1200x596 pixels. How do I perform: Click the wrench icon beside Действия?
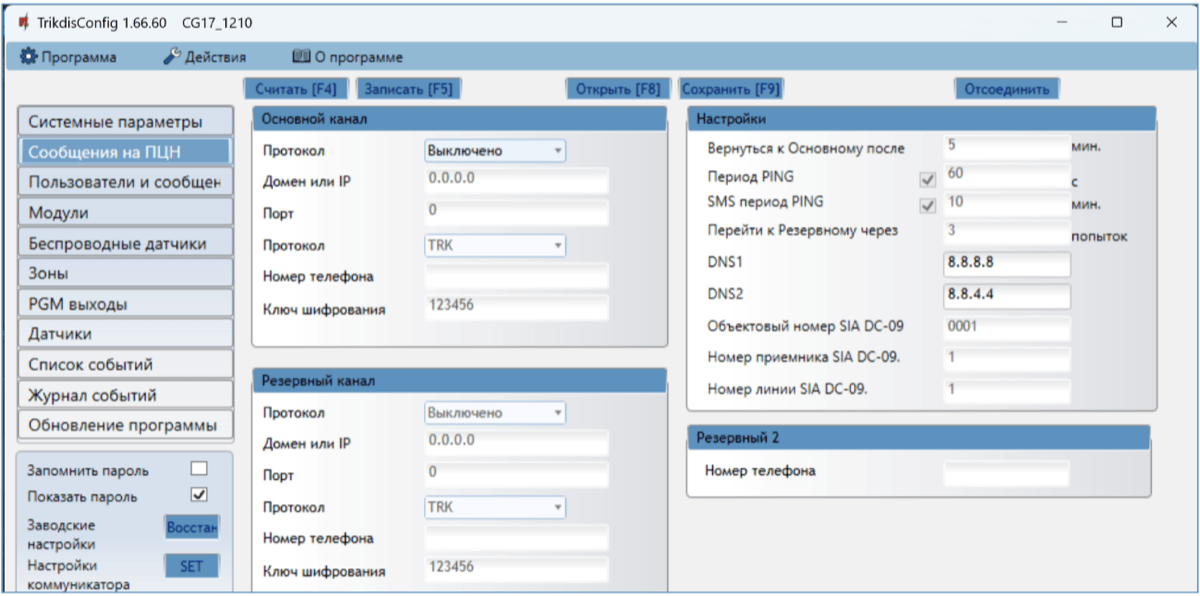tap(171, 57)
